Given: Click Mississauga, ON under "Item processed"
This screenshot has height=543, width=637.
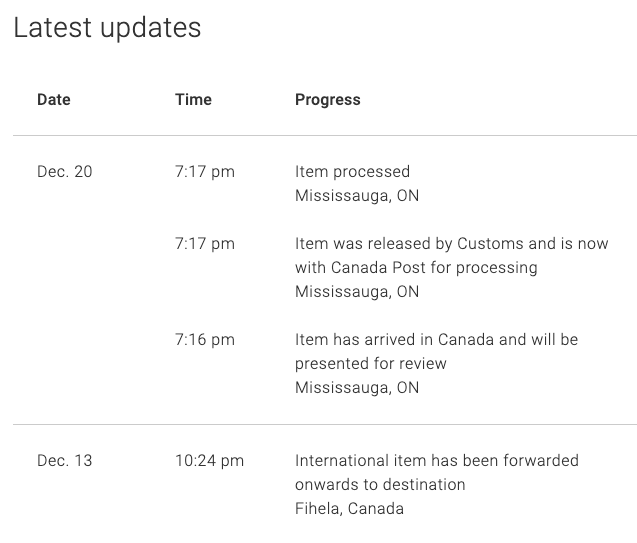Looking at the screenshot, I should 357,196.
